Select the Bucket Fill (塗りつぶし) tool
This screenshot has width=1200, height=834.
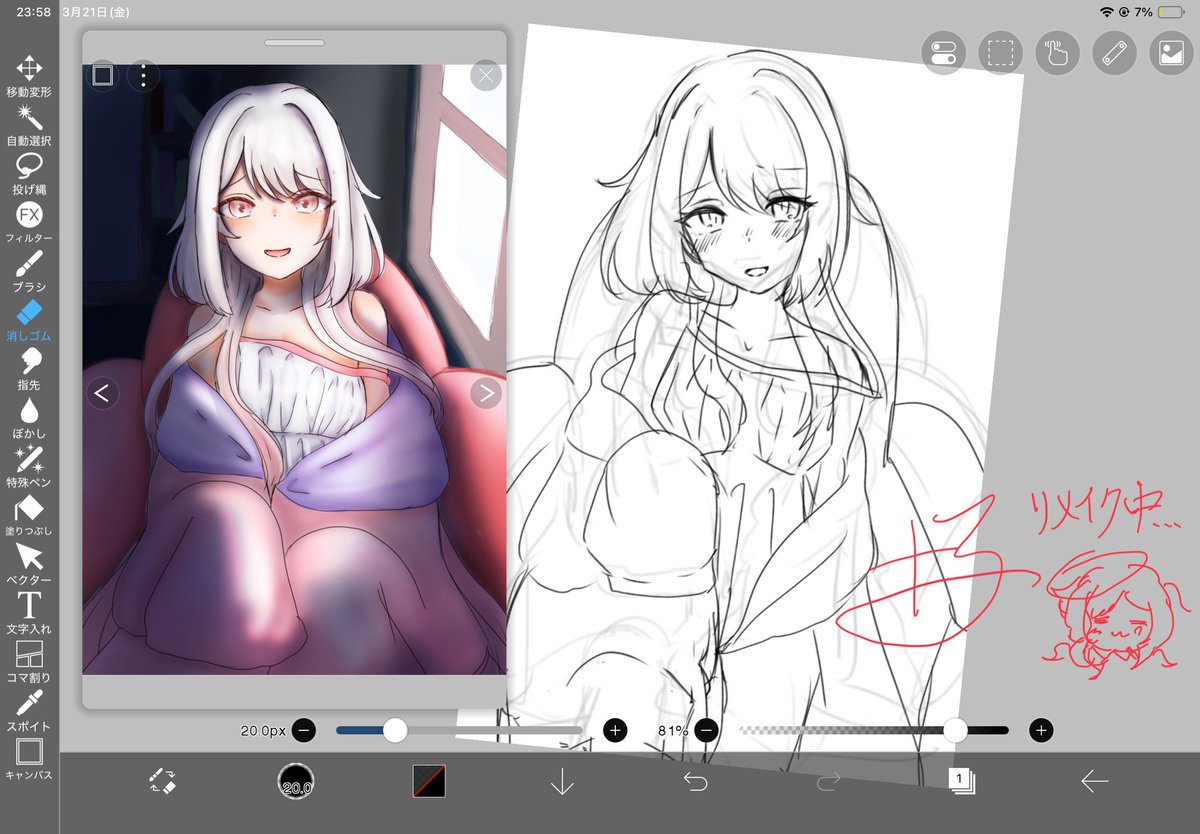(29, 516)
